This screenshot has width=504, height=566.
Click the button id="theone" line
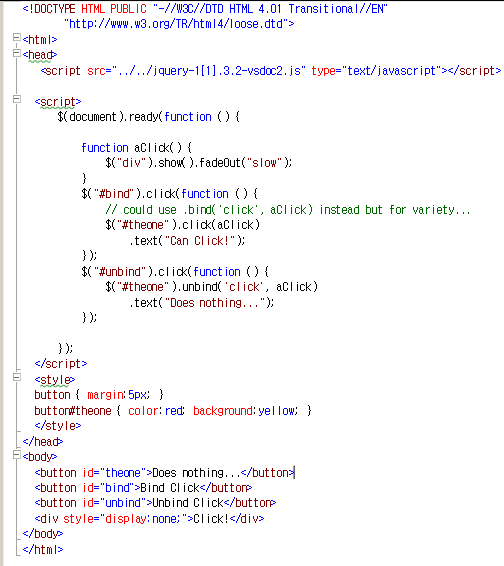[165, 473]
